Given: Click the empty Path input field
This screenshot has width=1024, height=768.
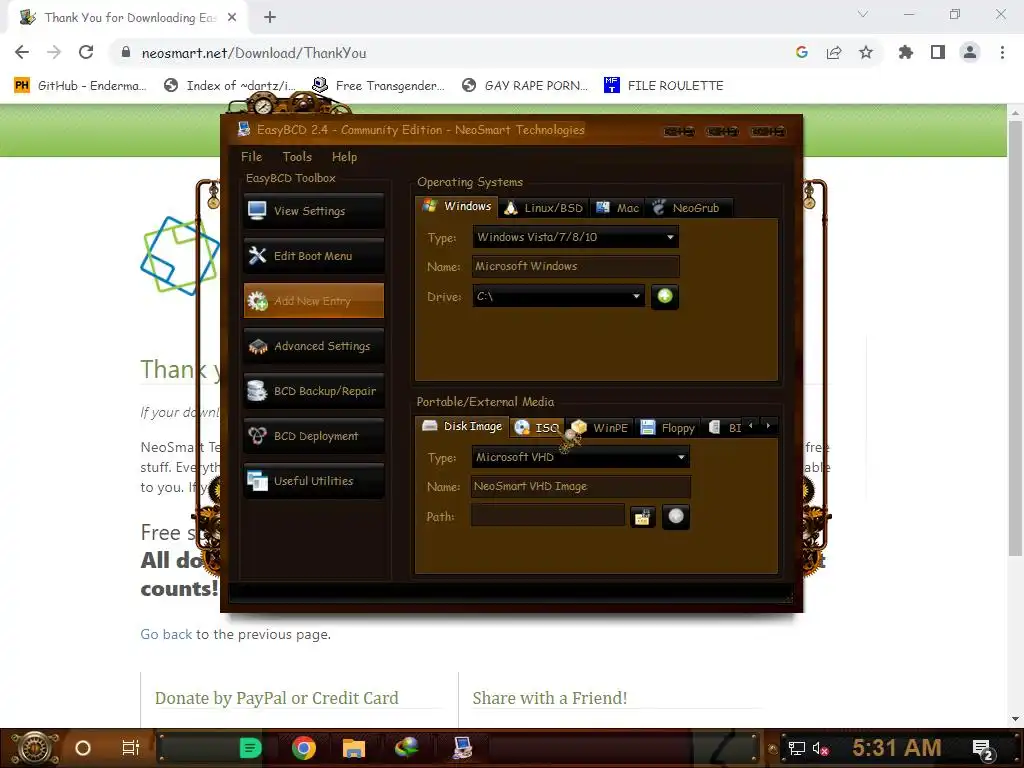Looking at the screenshot, I should [x=548, y=516].
